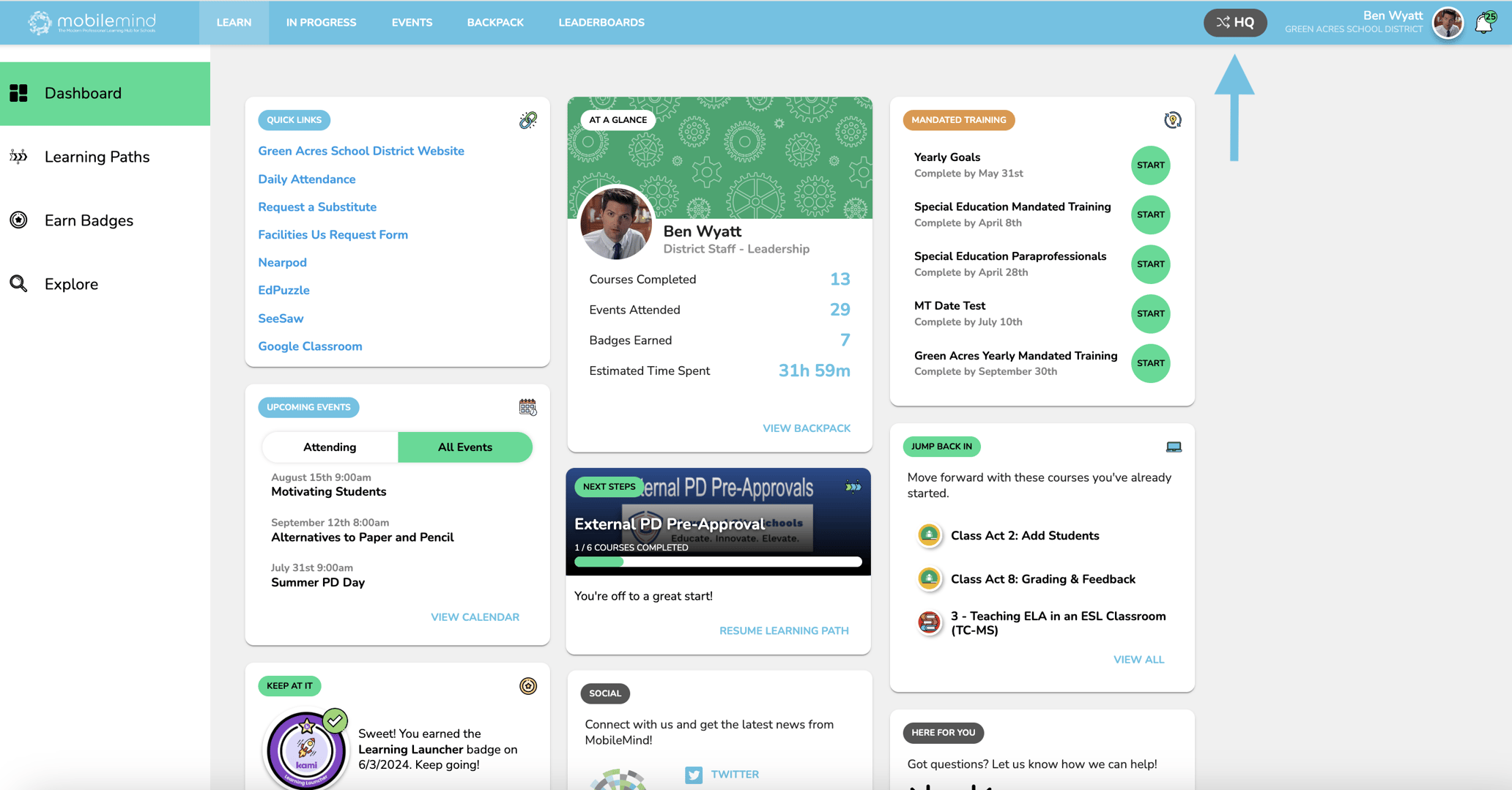Click the External PD Pre-Approval progress bar
The height and width of the screenshot is (790, 1512).
pyautogui.click(x=718, y=562)
